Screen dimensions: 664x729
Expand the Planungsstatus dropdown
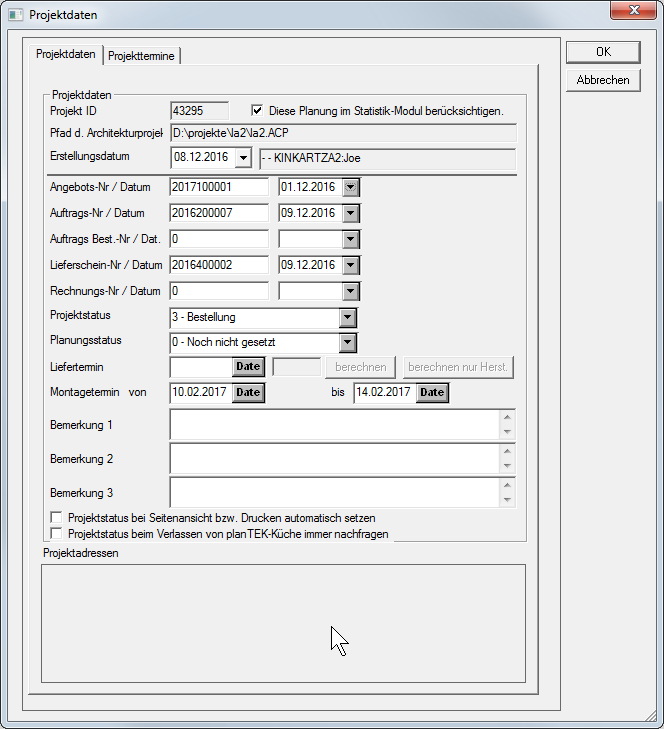tap(348, 343)
